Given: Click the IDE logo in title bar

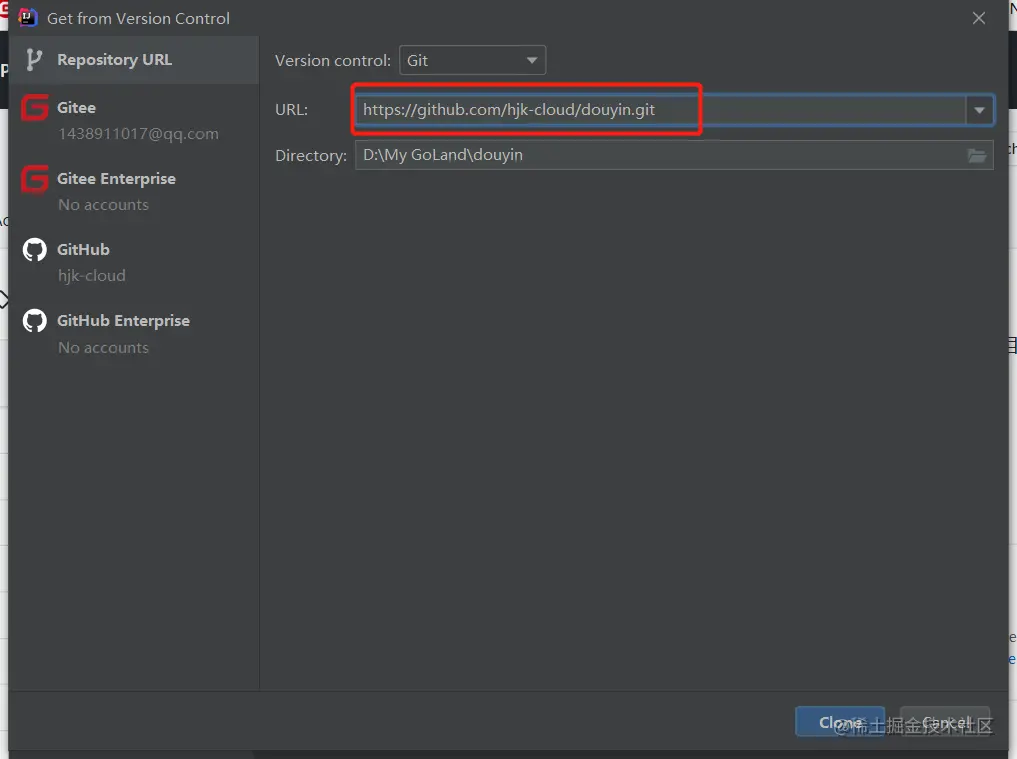Looking at the screenshot, I should tap(27, 18).
